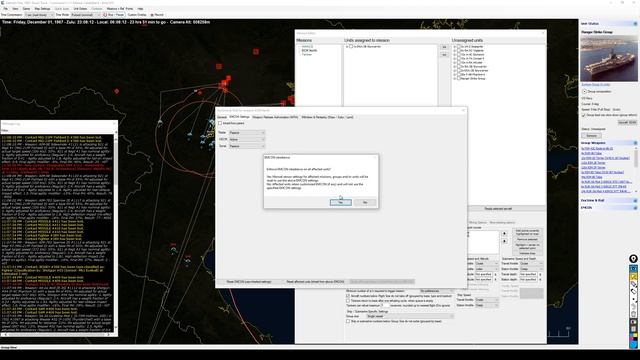Collapse the Unit Status panel header

coord(635,24)
